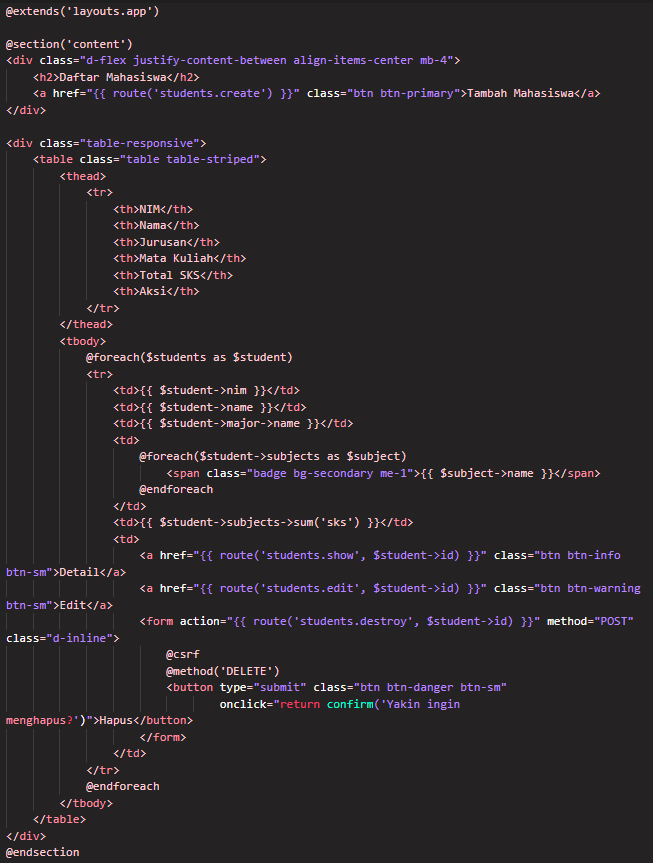Click the "btn btn-danger btn-sm" class value
This screenshot has height=863, width=653.
pyautogui.click(x=430, y=687)
